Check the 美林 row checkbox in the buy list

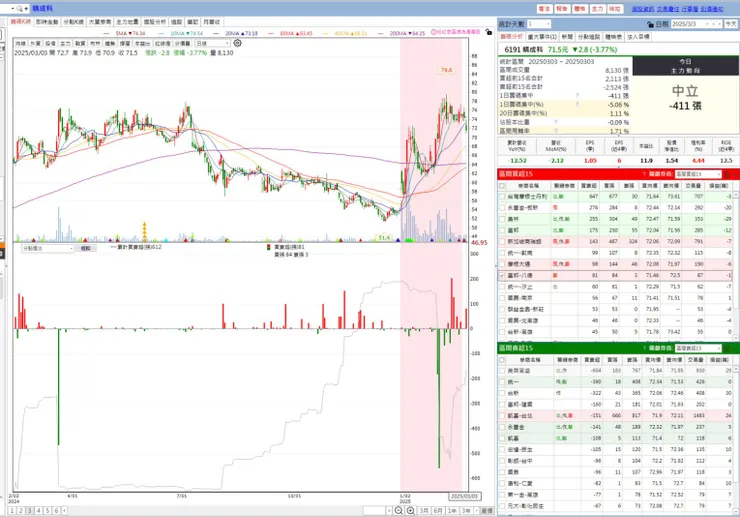pyautogui.click(x=502, y=219)
